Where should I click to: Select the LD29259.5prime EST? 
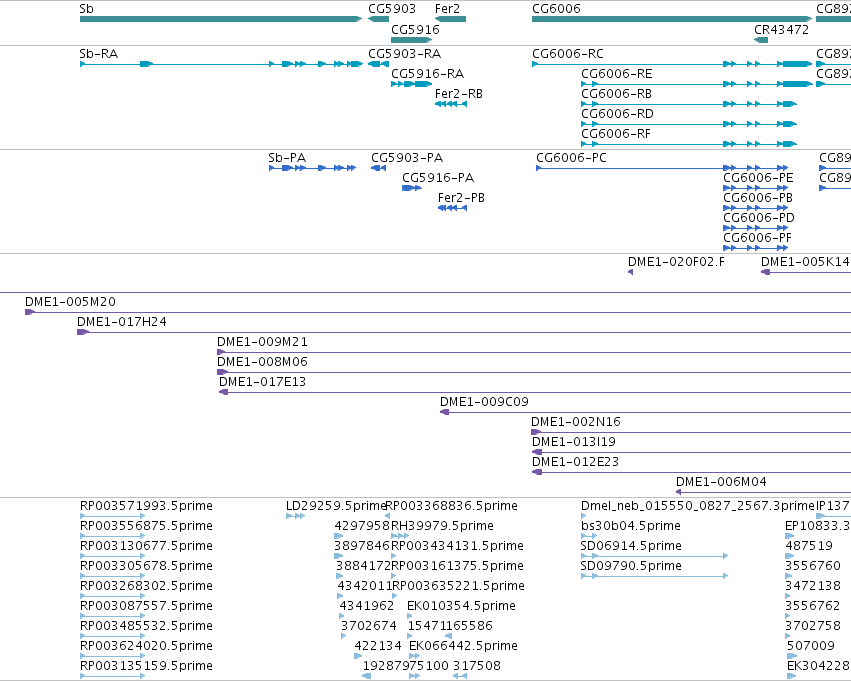(x=295, y=516)
